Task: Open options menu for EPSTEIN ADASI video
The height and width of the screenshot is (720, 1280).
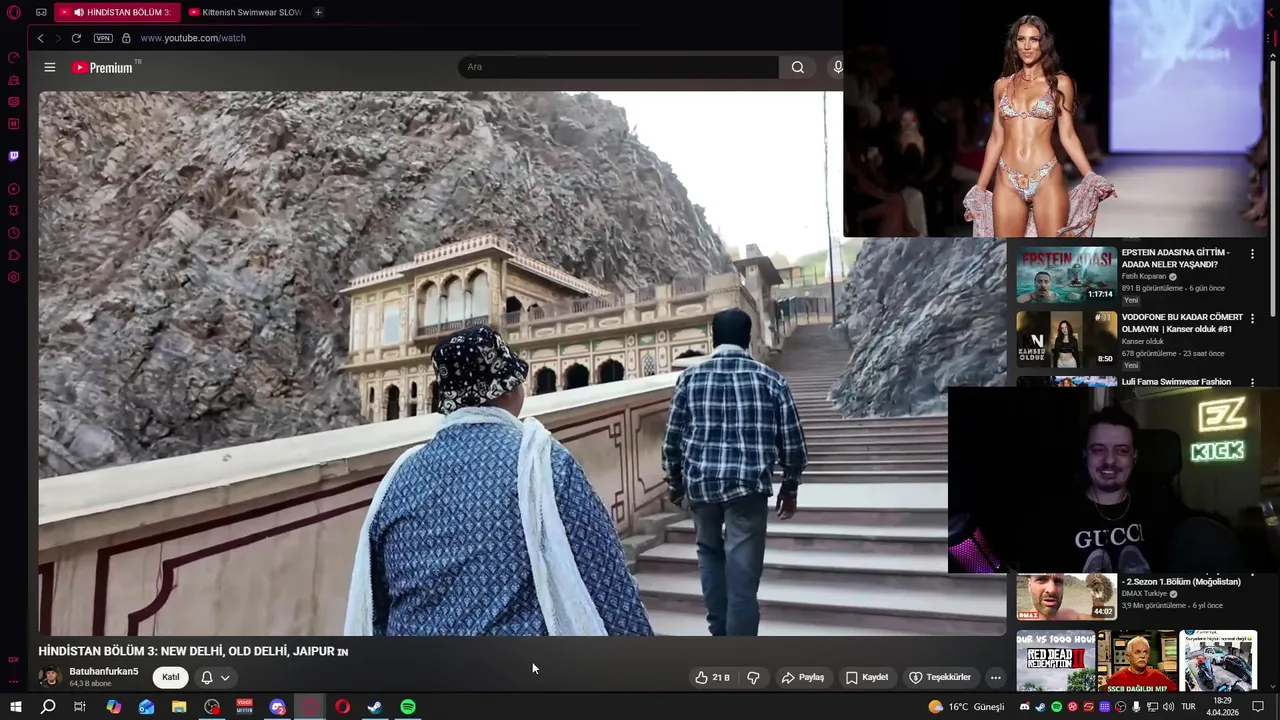Action: tap(1252, 254)
